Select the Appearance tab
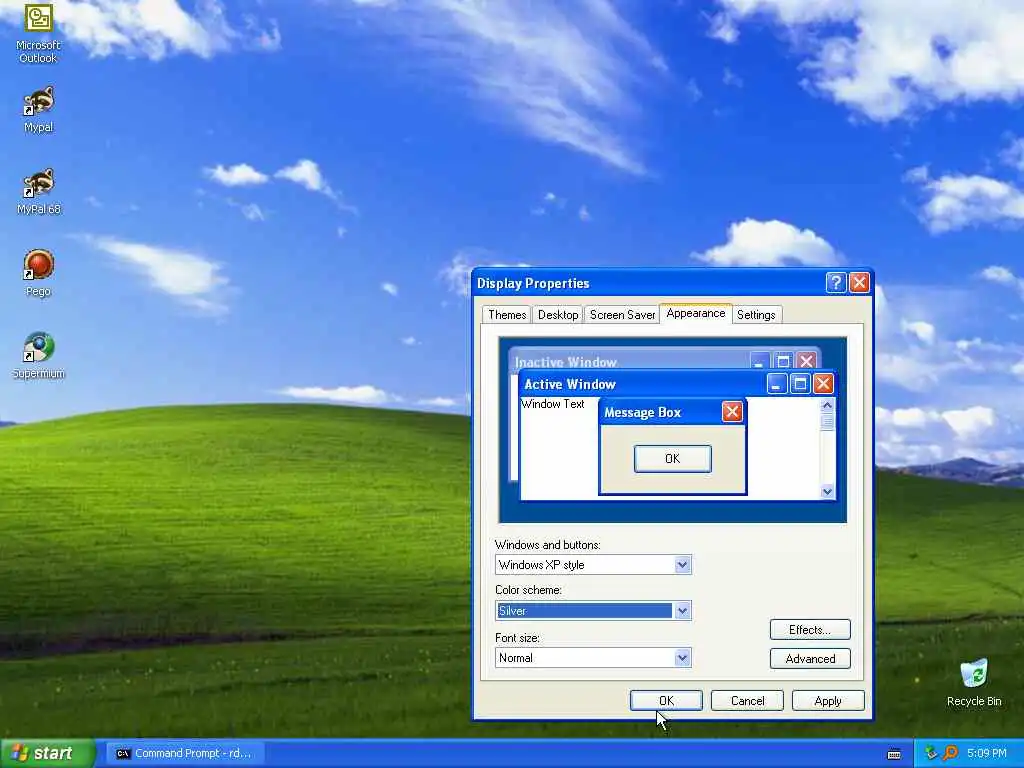 [x=696, y=313]
